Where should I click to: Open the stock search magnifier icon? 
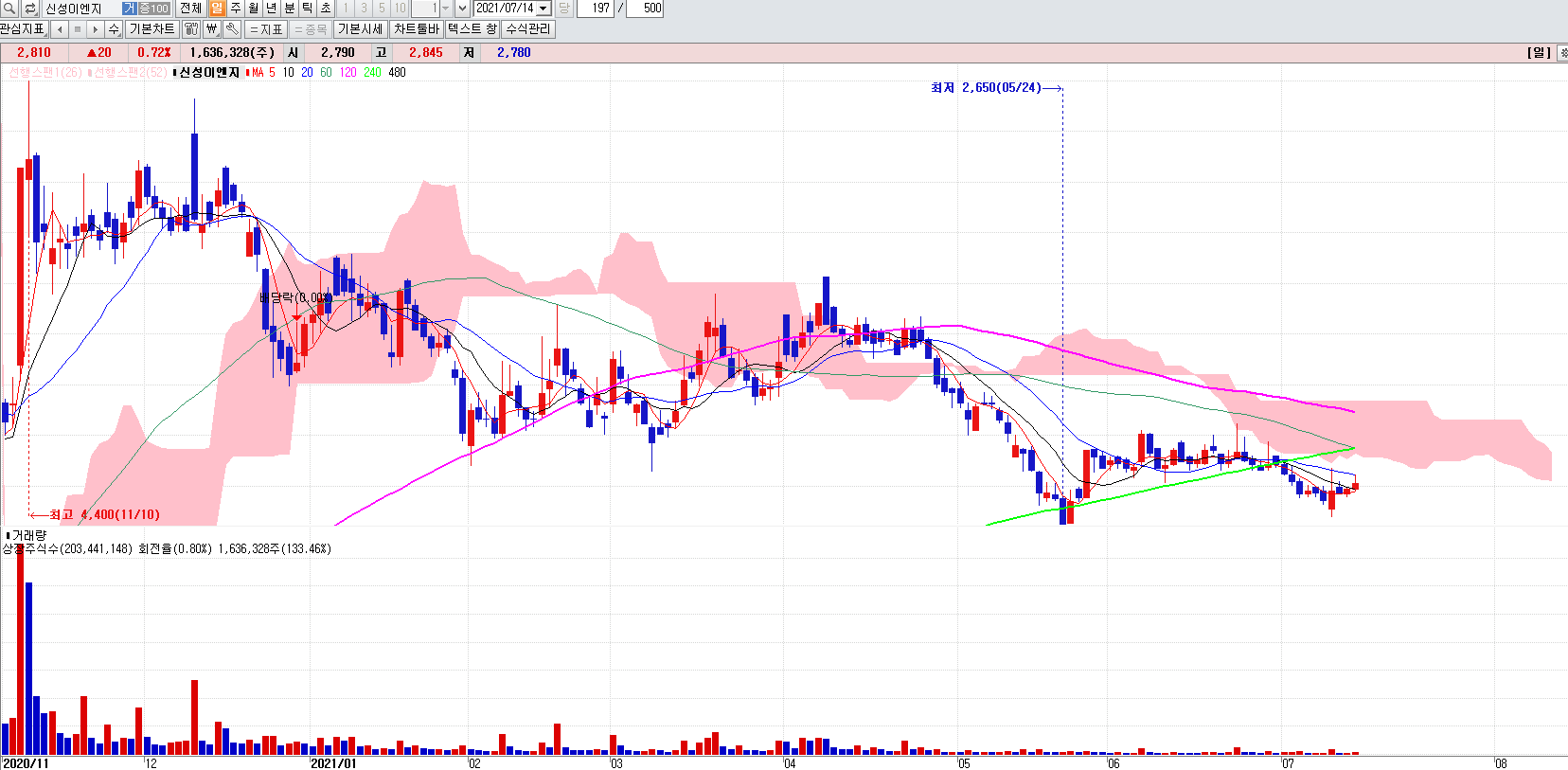click(9, 9)
